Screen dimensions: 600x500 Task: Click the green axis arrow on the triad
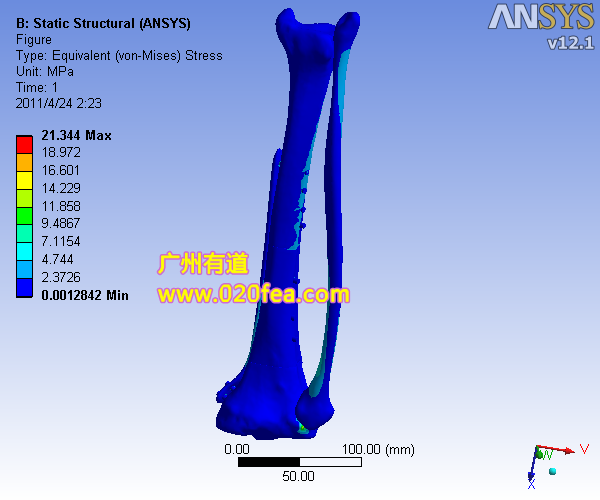541,455
